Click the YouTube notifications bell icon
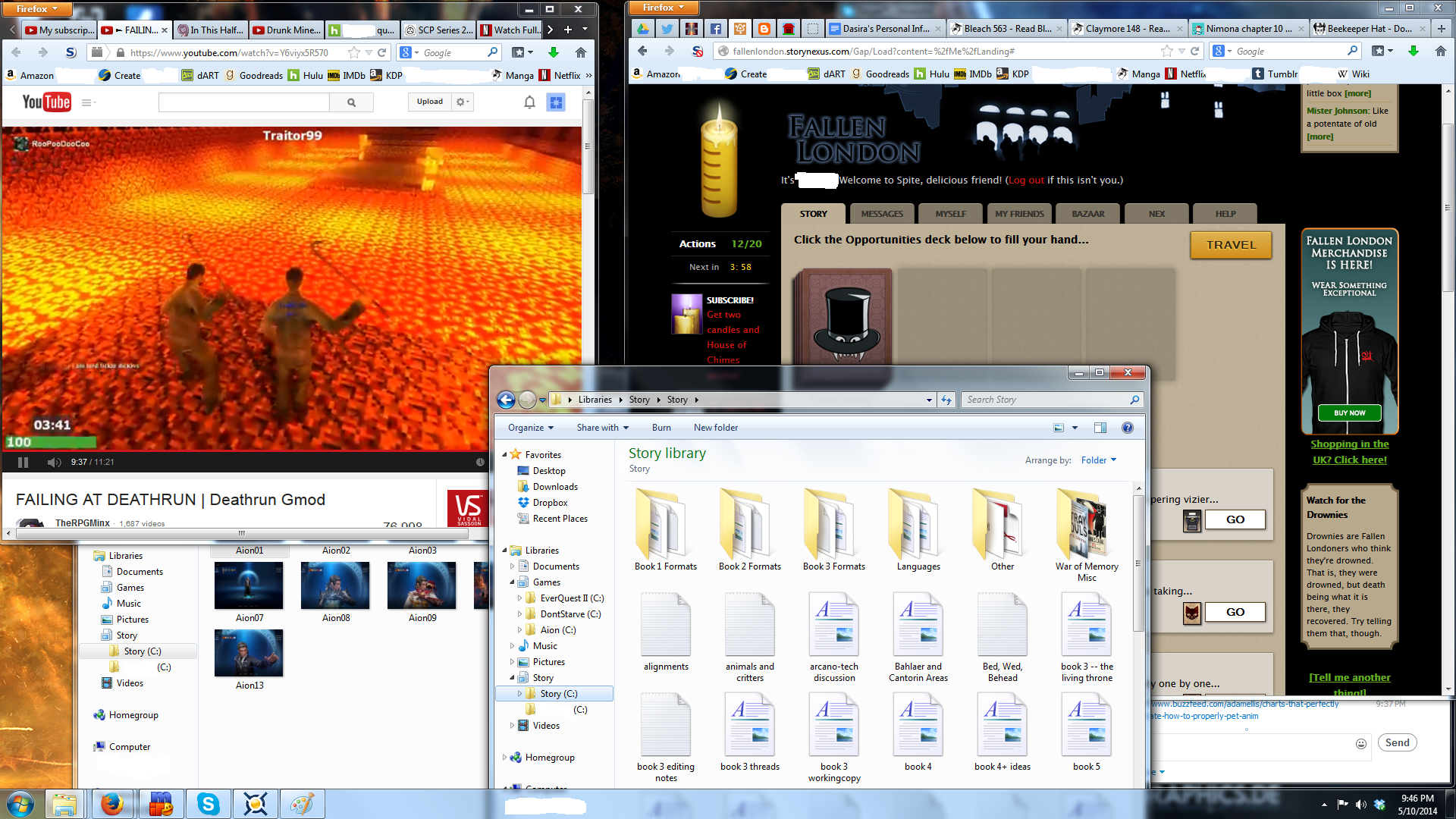Screen dimensions: 1456x819 pyautogui.click(x=529, y=102)
